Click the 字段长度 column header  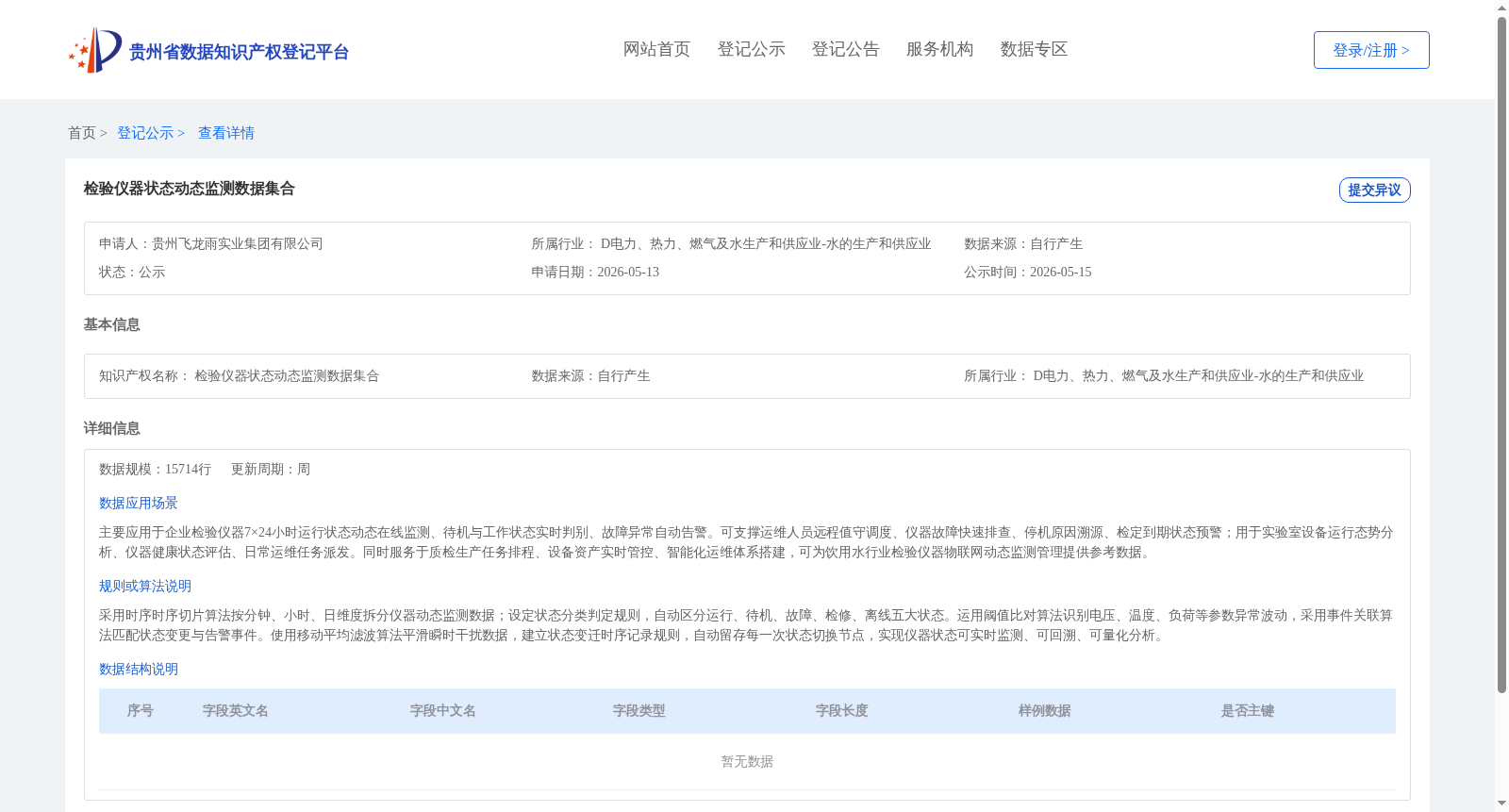[842, 710]
